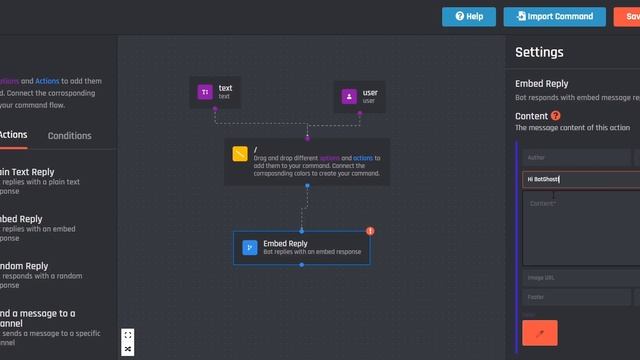
Task: Click the fit view fullscreen icon
Action: point(128,335)
